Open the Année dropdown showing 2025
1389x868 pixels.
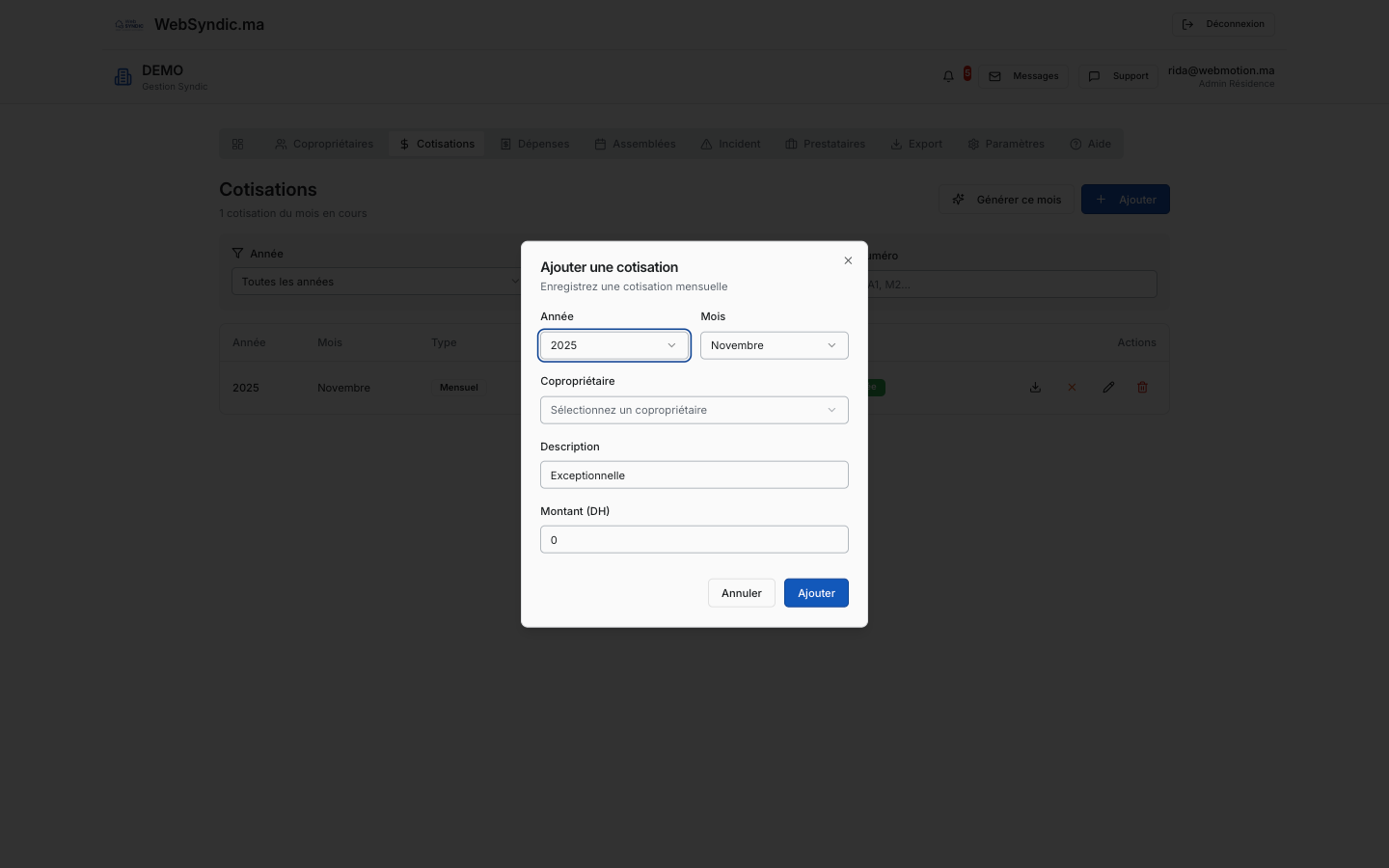[x=613, y=345]
